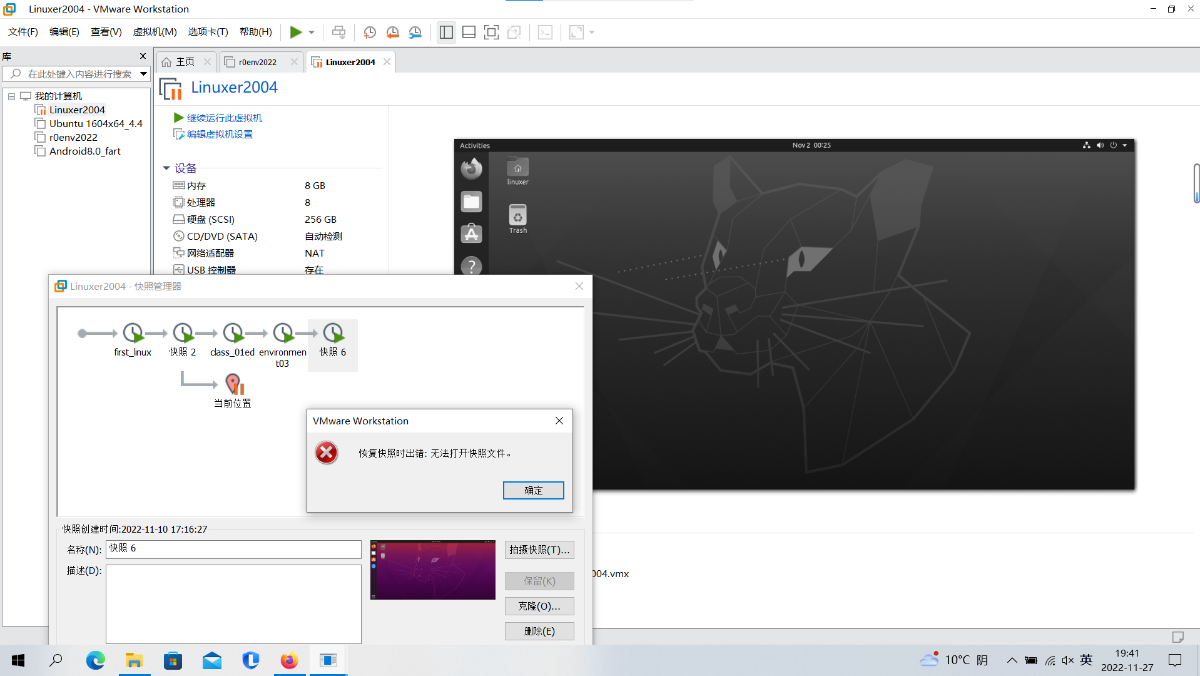Image resolution: width=1200 pixels, height=676 pixels.
Task: Select AndroidB.0_fart in the library tree
Action: click(85, 152)
